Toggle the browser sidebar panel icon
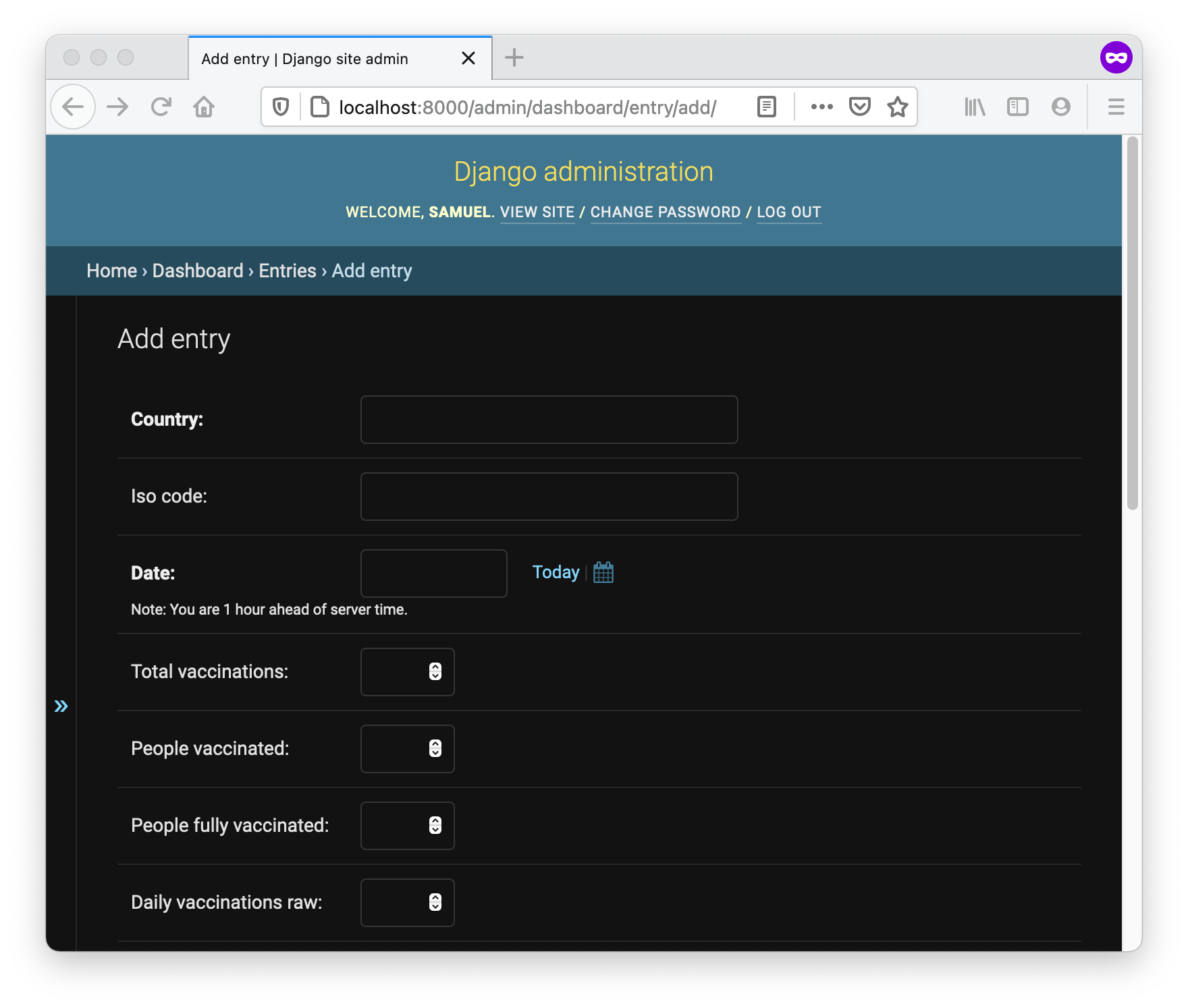1188x1008 pixels. click(1017, 107)
